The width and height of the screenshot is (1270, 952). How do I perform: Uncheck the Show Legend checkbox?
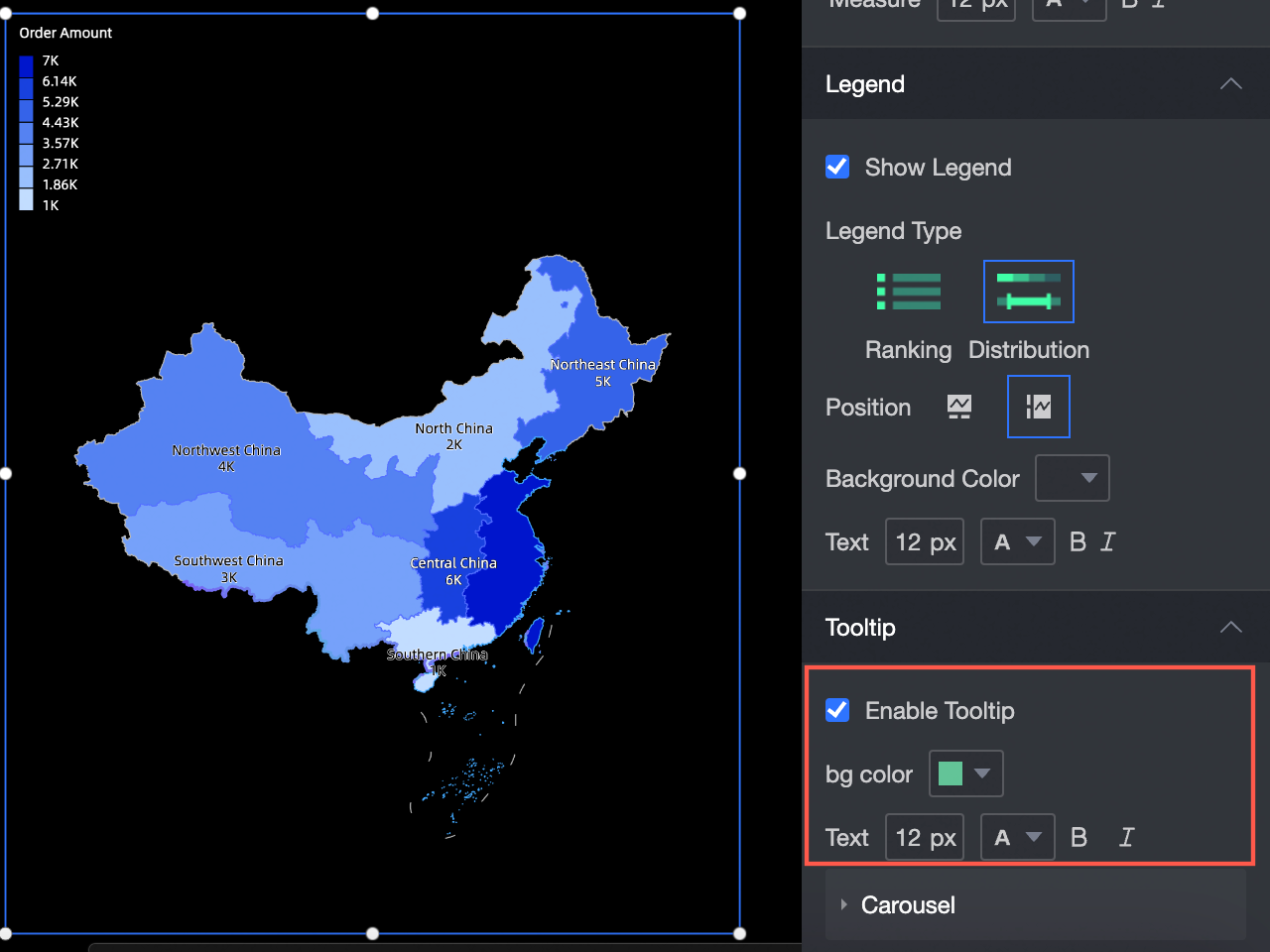[x=837, y=167]
